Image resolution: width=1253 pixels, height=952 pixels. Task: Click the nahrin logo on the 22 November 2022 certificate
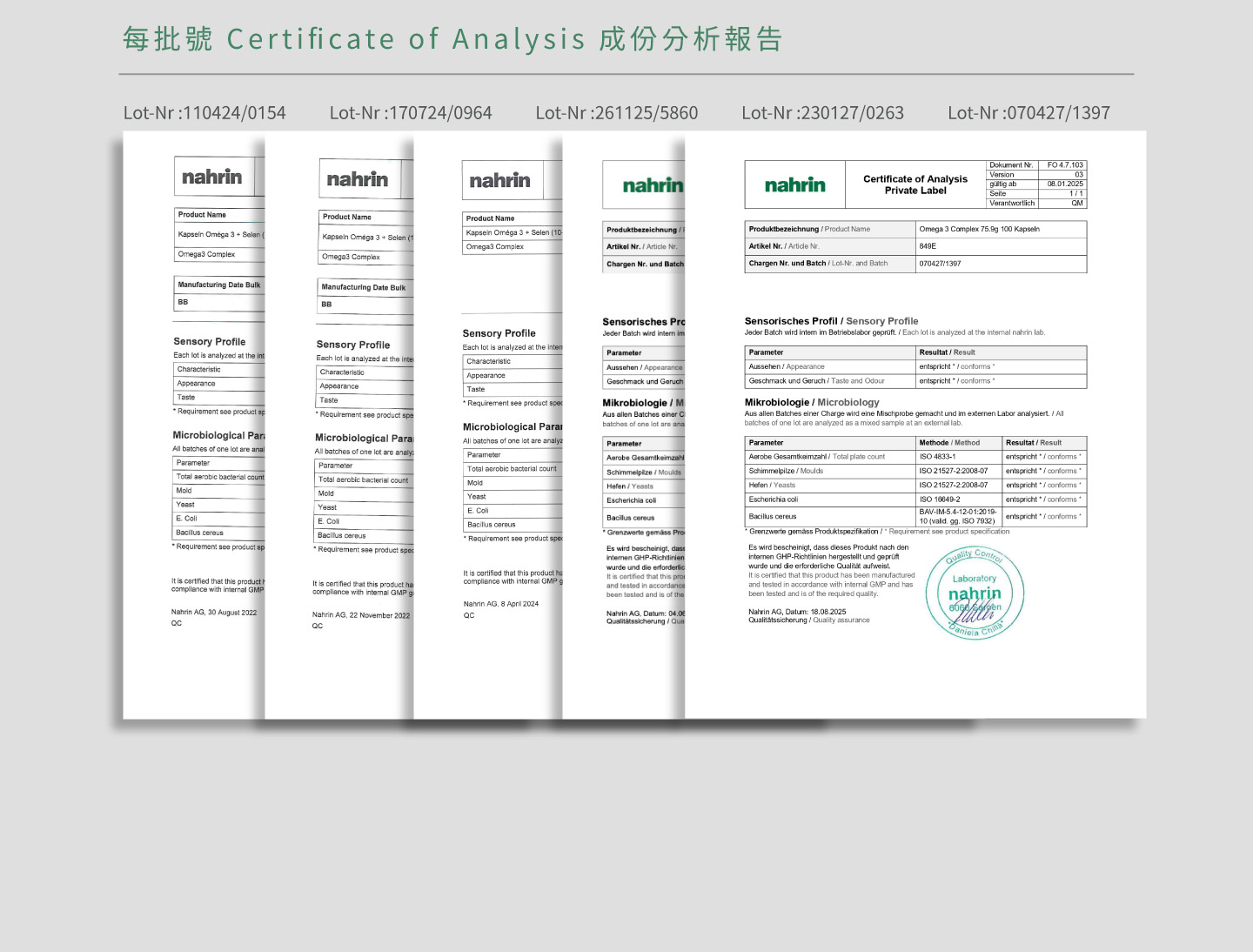(357, 180)
